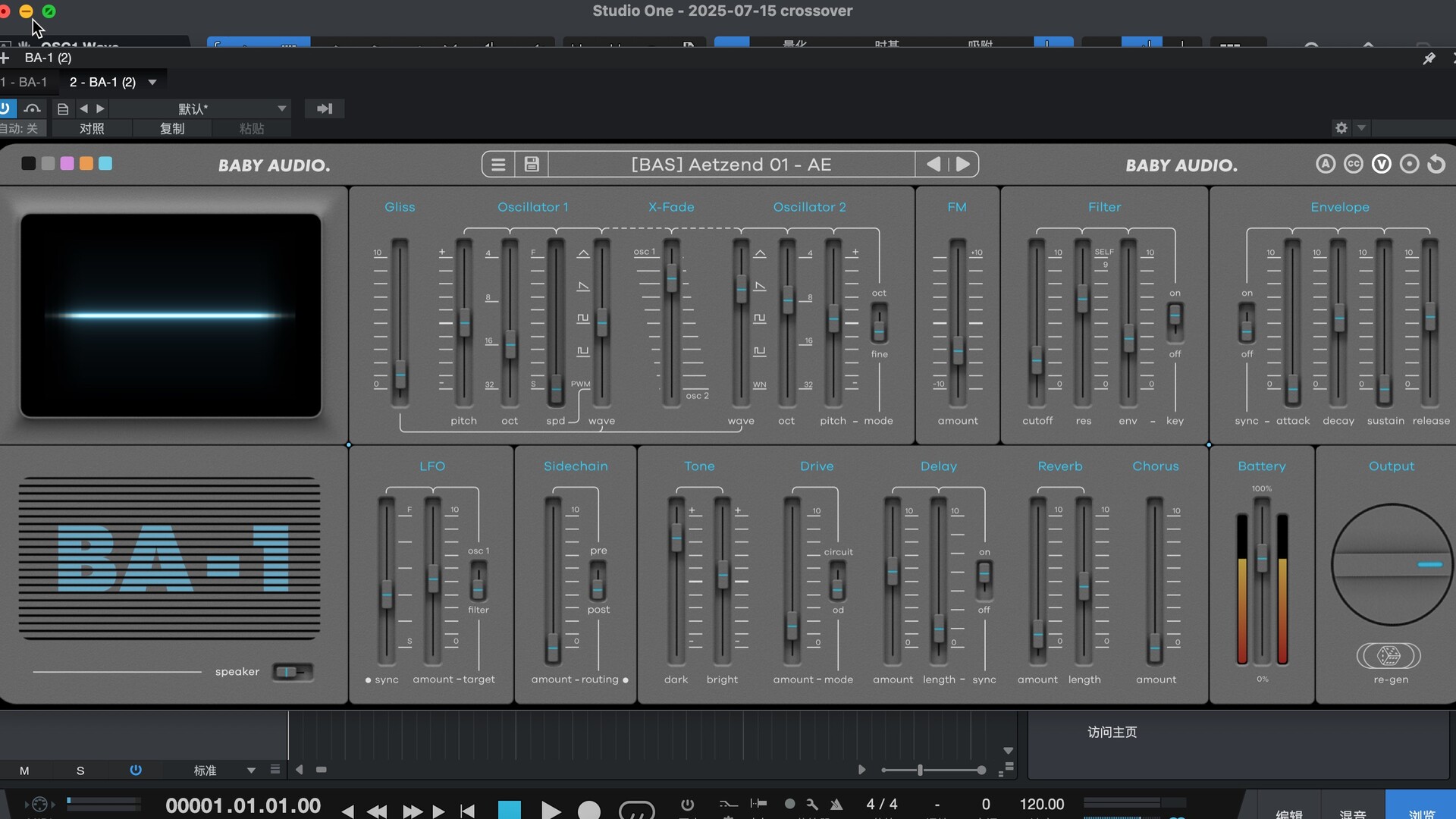The height and width of the screenshot is (819, 1456).
Task: Select the orange color theme swatch
Action: tap(86, 163)
